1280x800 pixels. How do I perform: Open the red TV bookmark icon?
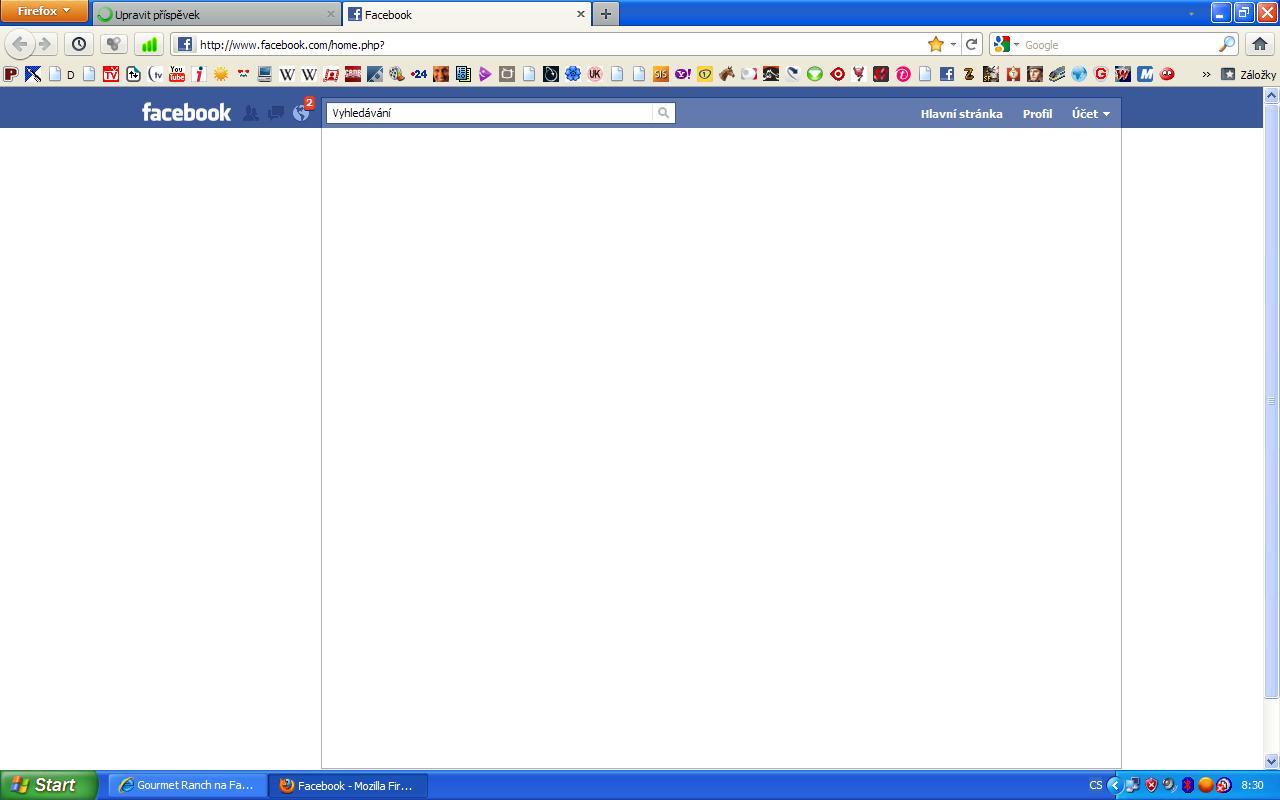tap(111, 74)
